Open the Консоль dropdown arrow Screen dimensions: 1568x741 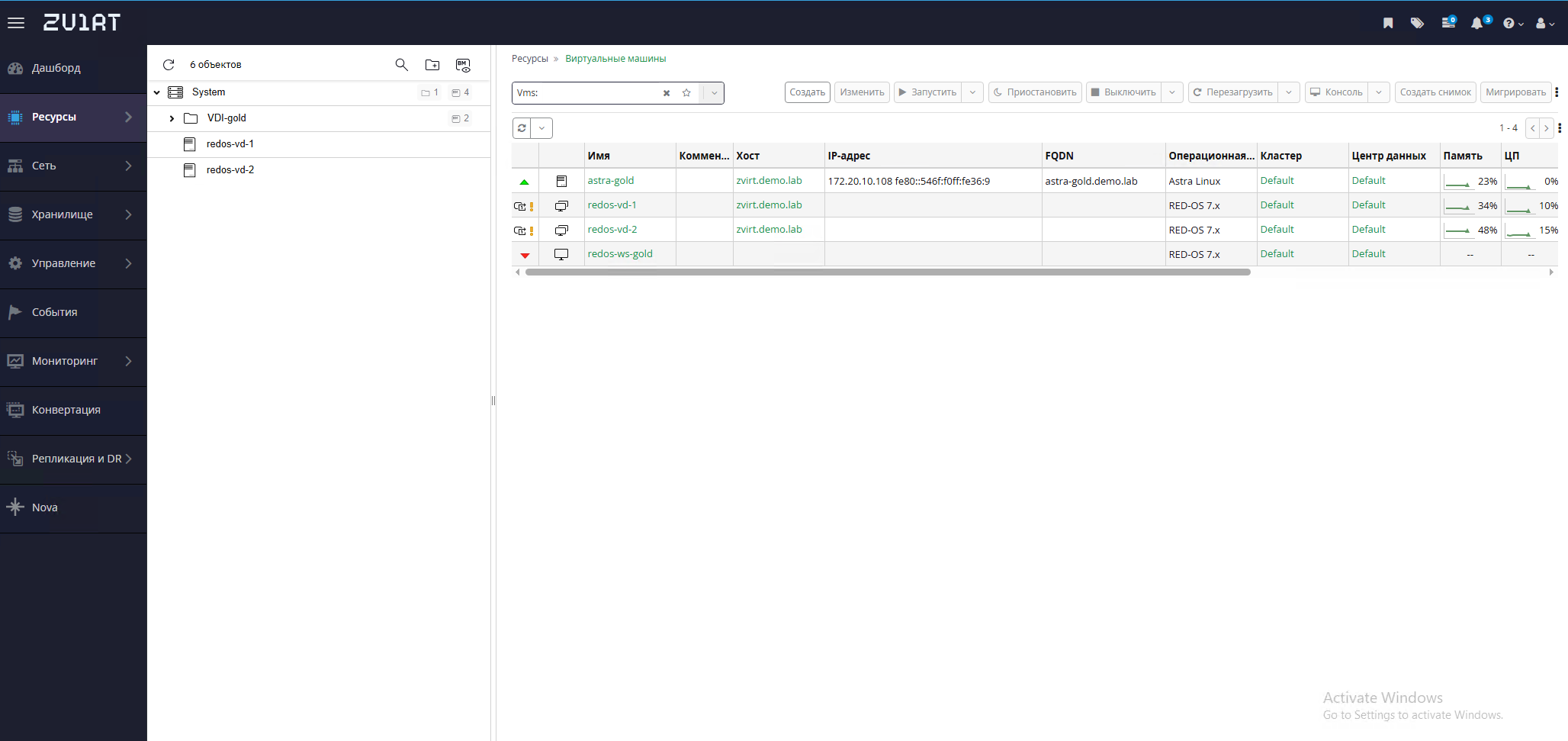(1379, 92)
